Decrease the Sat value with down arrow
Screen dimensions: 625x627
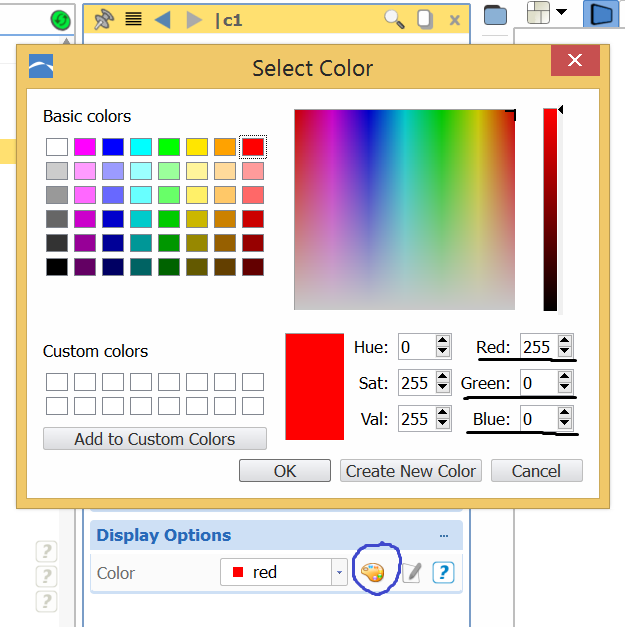pyautogui.click(x=442, y=387)
